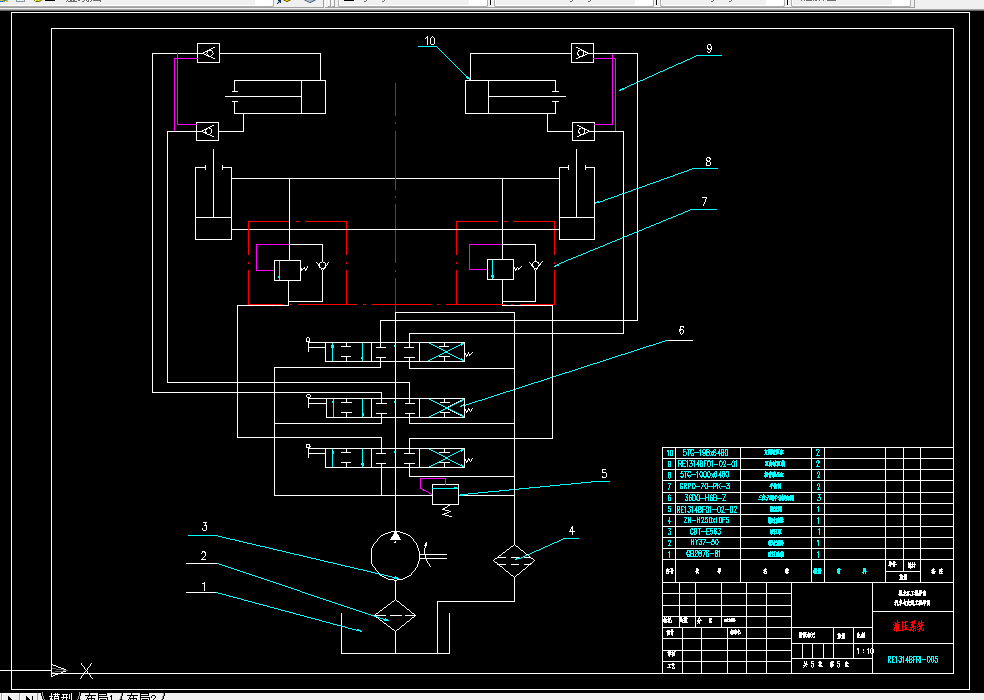Click callout number 2 label
984x700 pixels.
point(203,556)
